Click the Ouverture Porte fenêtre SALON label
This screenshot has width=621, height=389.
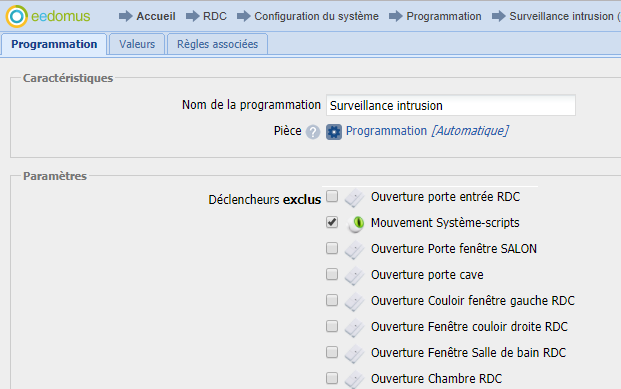454,249
